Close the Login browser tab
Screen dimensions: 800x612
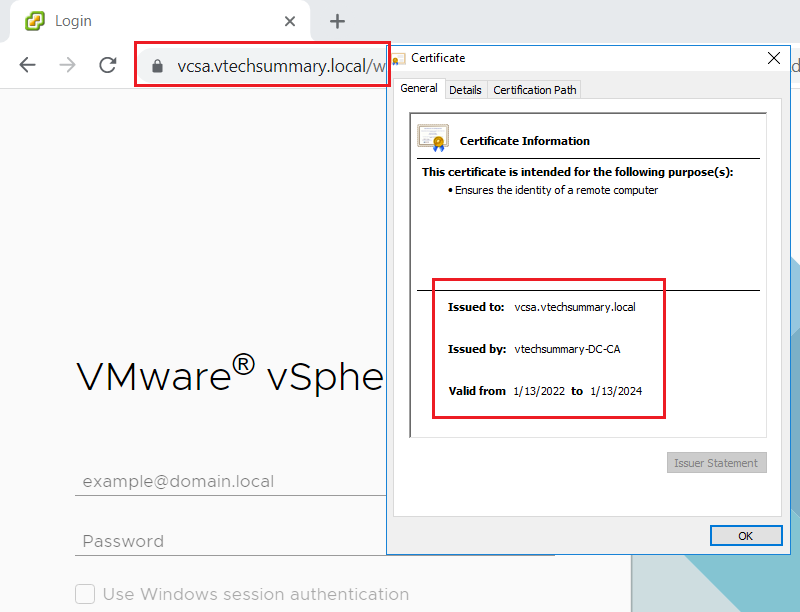point(290,21)
